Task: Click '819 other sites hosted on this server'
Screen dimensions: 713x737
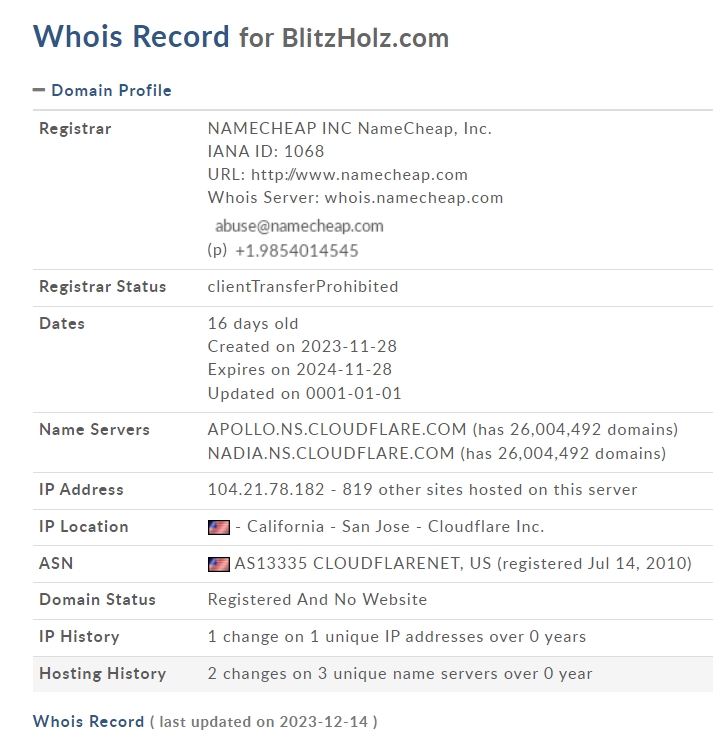Action: click(490, 489)
